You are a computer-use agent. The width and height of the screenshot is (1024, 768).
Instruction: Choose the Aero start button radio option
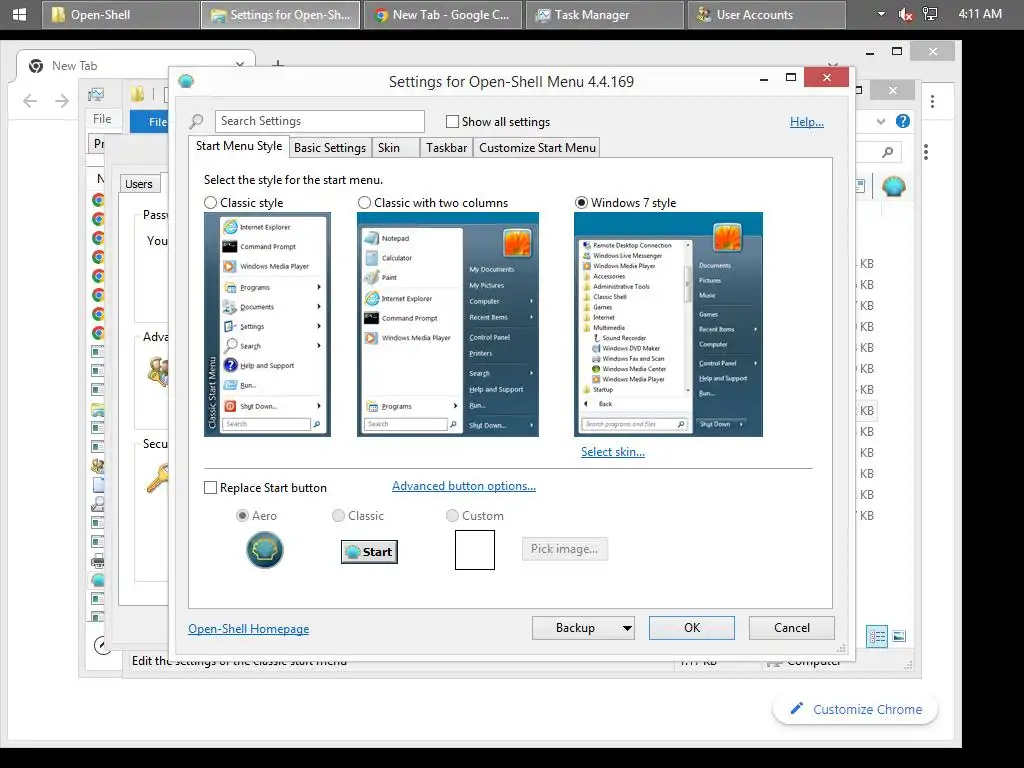(x=242, y=515)
